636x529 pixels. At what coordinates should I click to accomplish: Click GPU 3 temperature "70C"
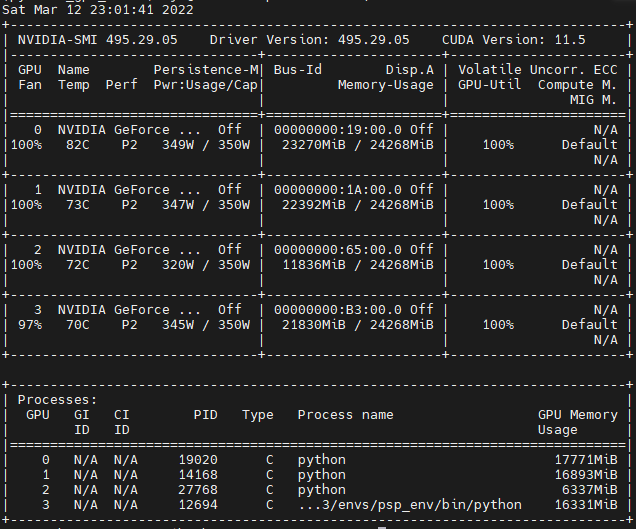[78, 325]
